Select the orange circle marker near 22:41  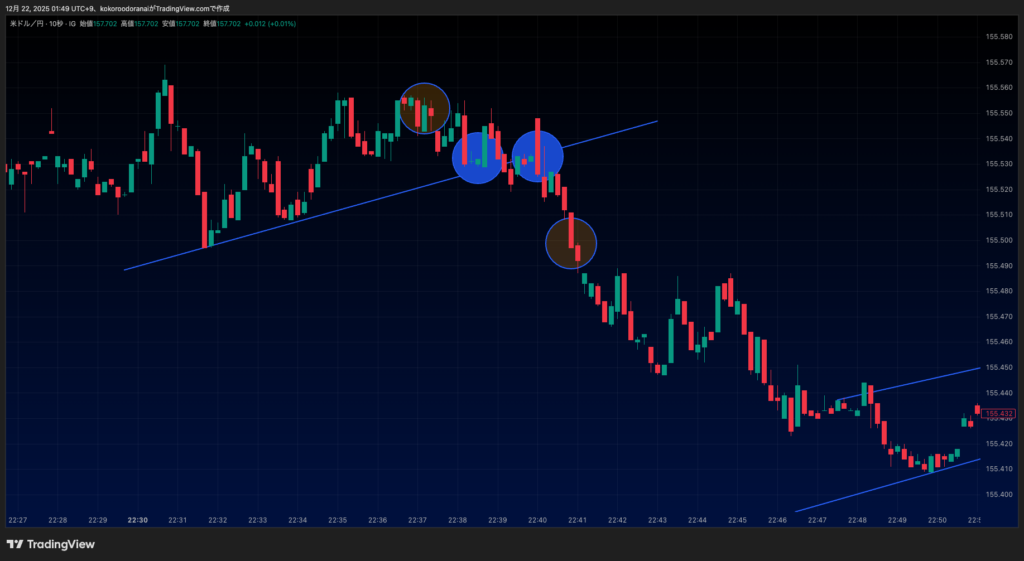point(571,243)
